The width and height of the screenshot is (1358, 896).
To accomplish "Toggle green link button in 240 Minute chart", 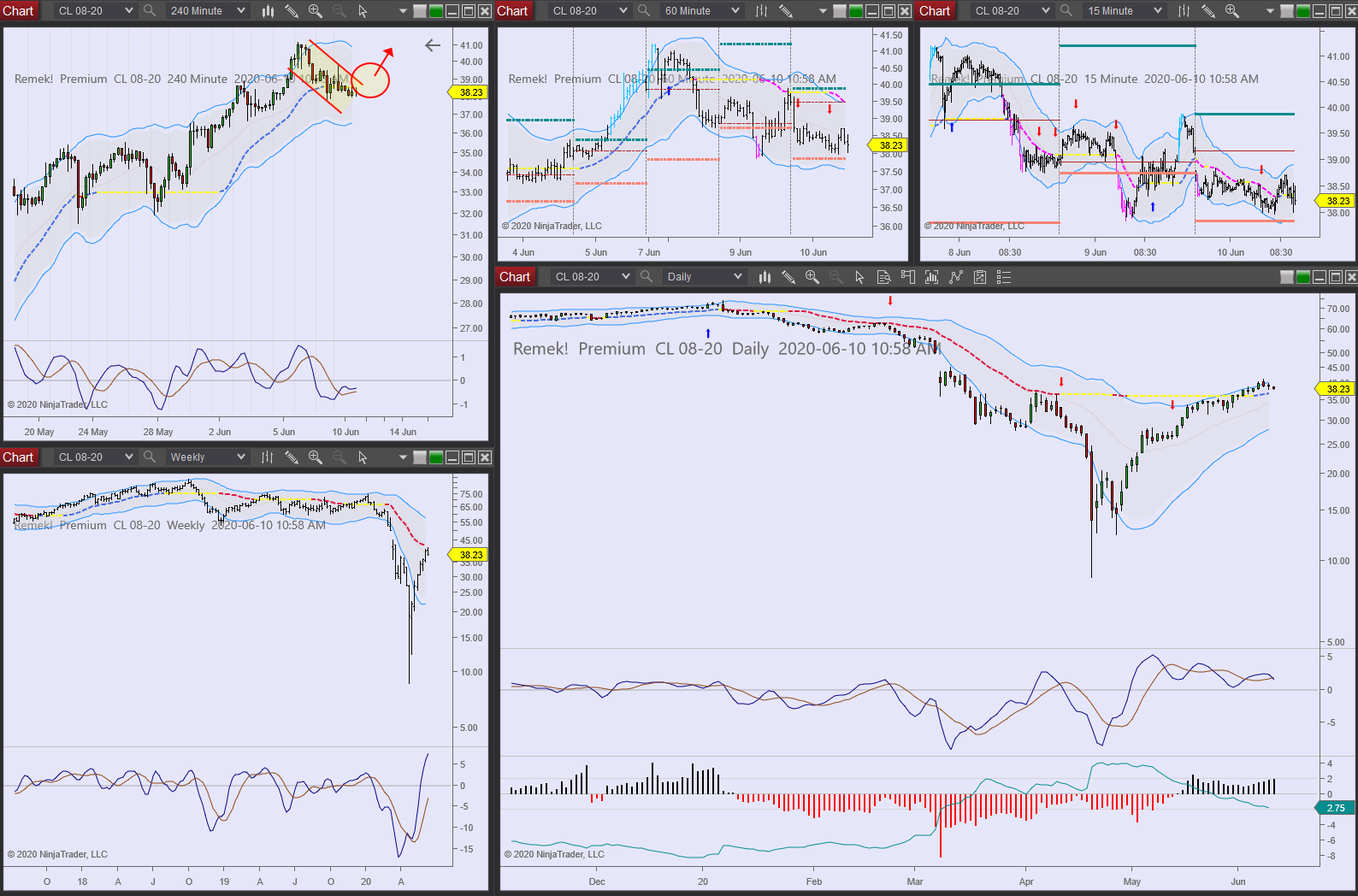I will (436, 11).
